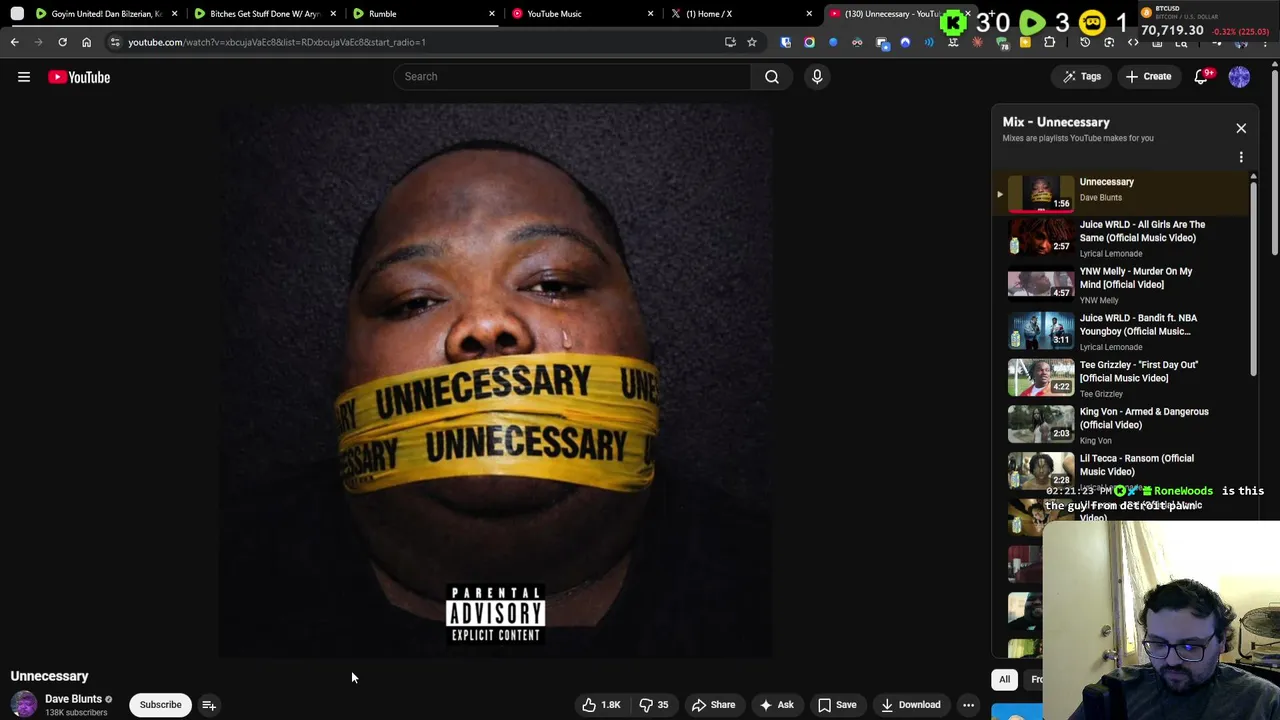Open the code brackets toolbar icon

[x=1133, y=42]
